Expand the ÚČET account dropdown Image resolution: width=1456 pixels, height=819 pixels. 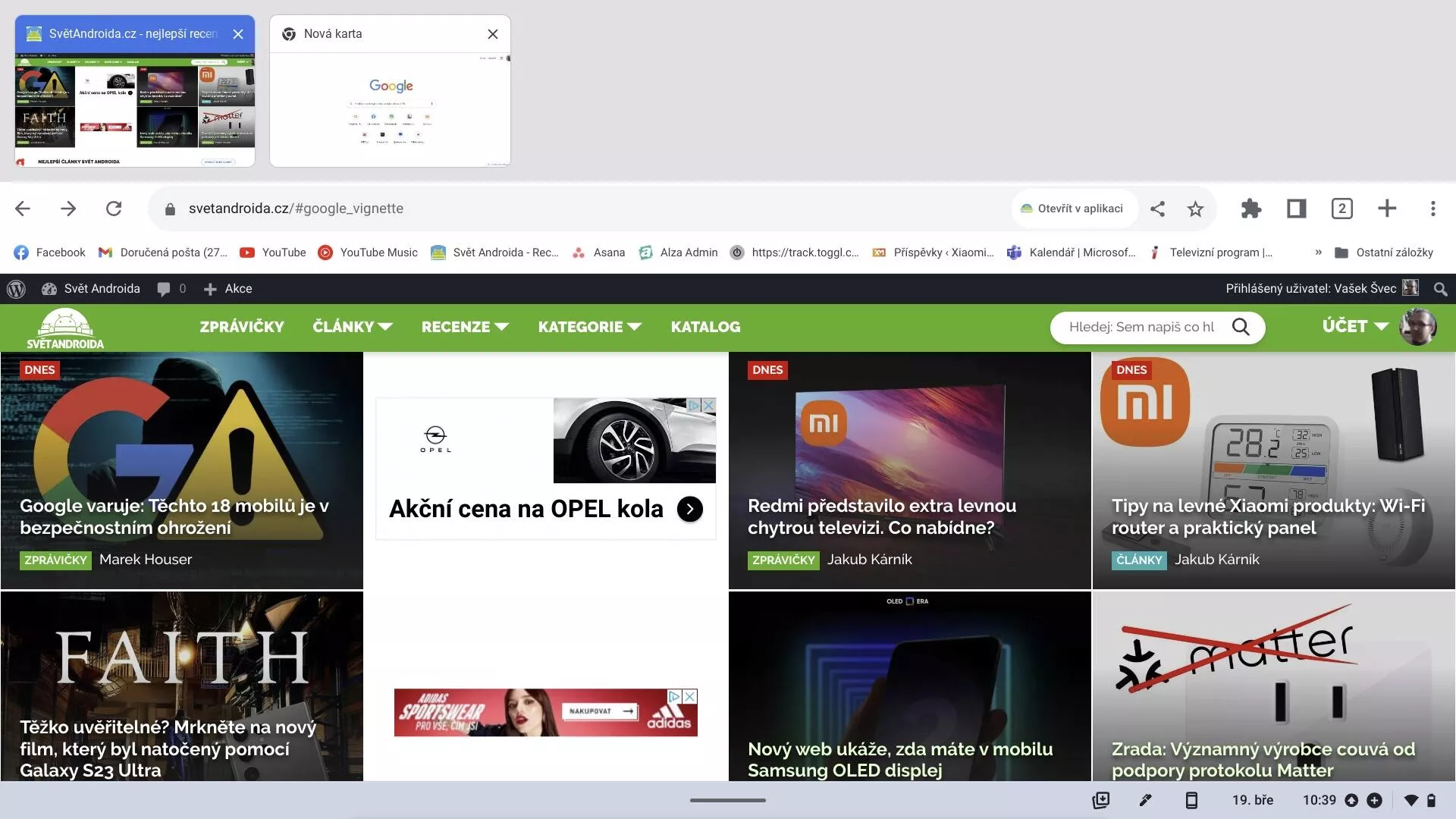click(1355, 326)
